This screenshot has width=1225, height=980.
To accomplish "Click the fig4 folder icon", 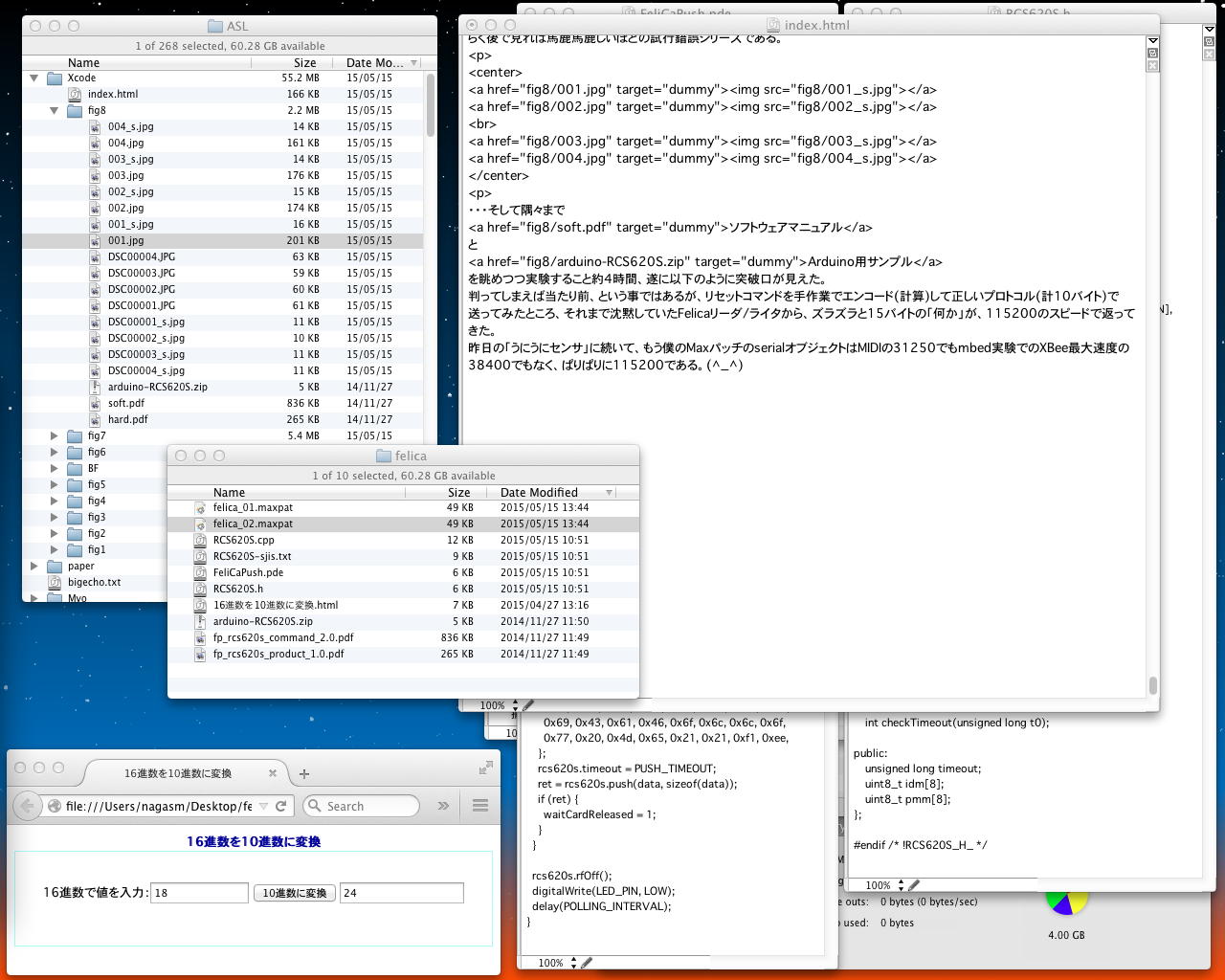I will click(75, 501).
